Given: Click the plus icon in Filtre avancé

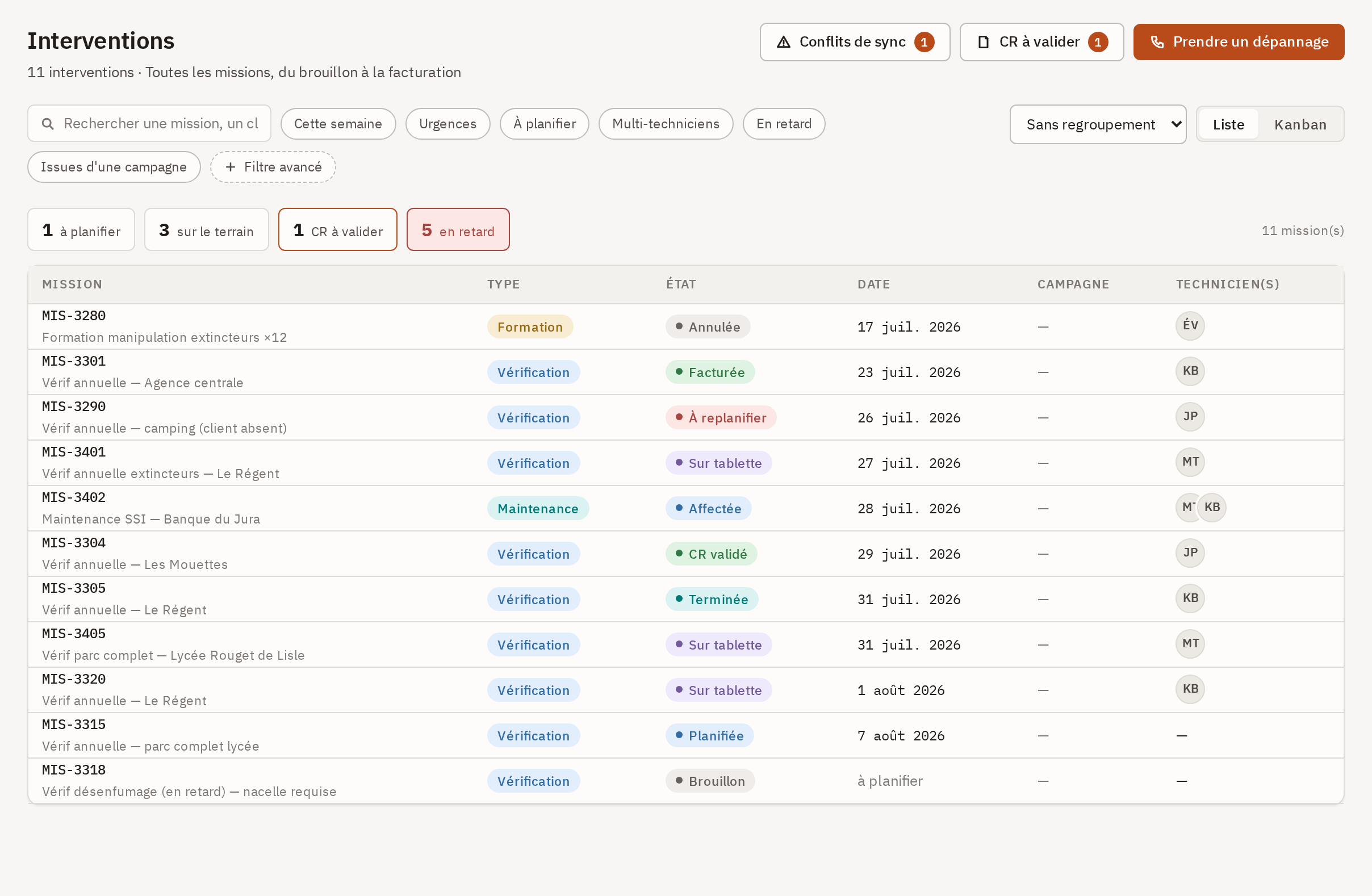Looking at the screenshot, I should 231,167.
